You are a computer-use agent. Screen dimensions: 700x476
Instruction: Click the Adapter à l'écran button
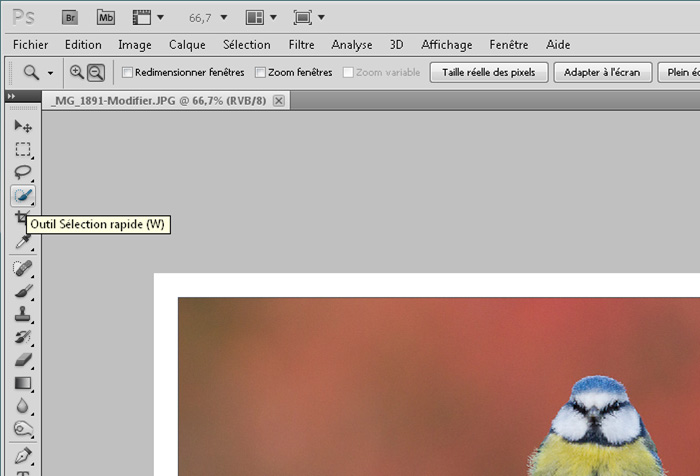click(602, 72)
